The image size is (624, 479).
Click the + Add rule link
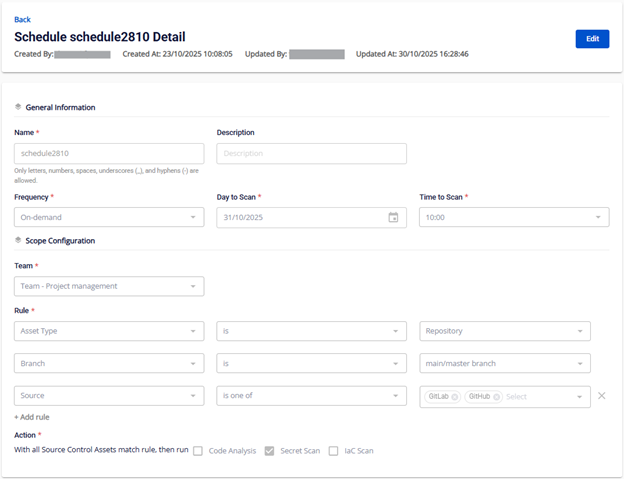[x=32, y=416]
